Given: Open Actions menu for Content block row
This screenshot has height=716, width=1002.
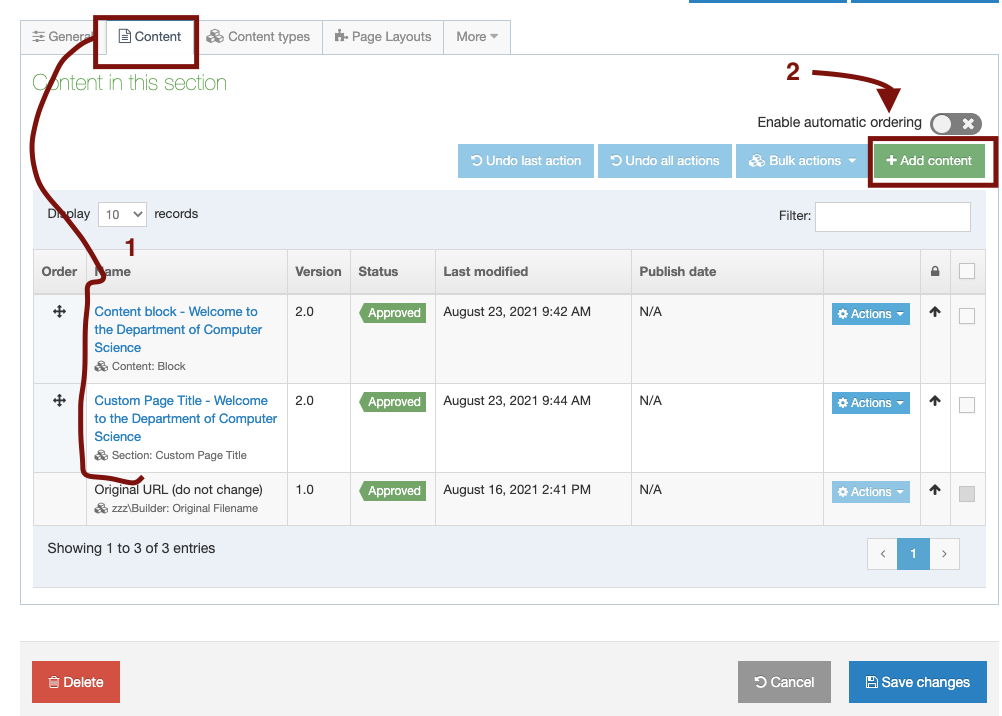Looking at the screenshot, I should [x=870, y=314].
